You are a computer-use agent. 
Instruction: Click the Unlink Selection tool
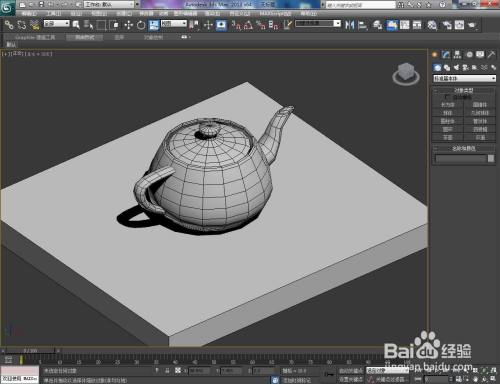(x=22, y=25)
